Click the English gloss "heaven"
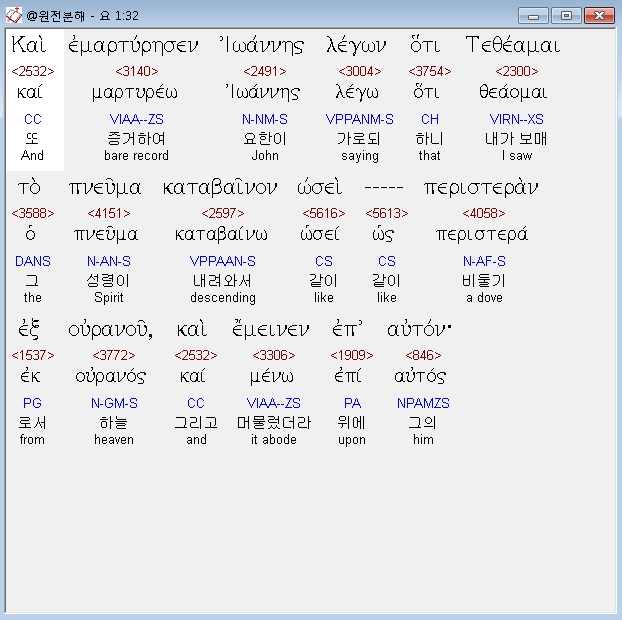Image resolution: width=622 pixels, height=620 pixels. (114, 440)
